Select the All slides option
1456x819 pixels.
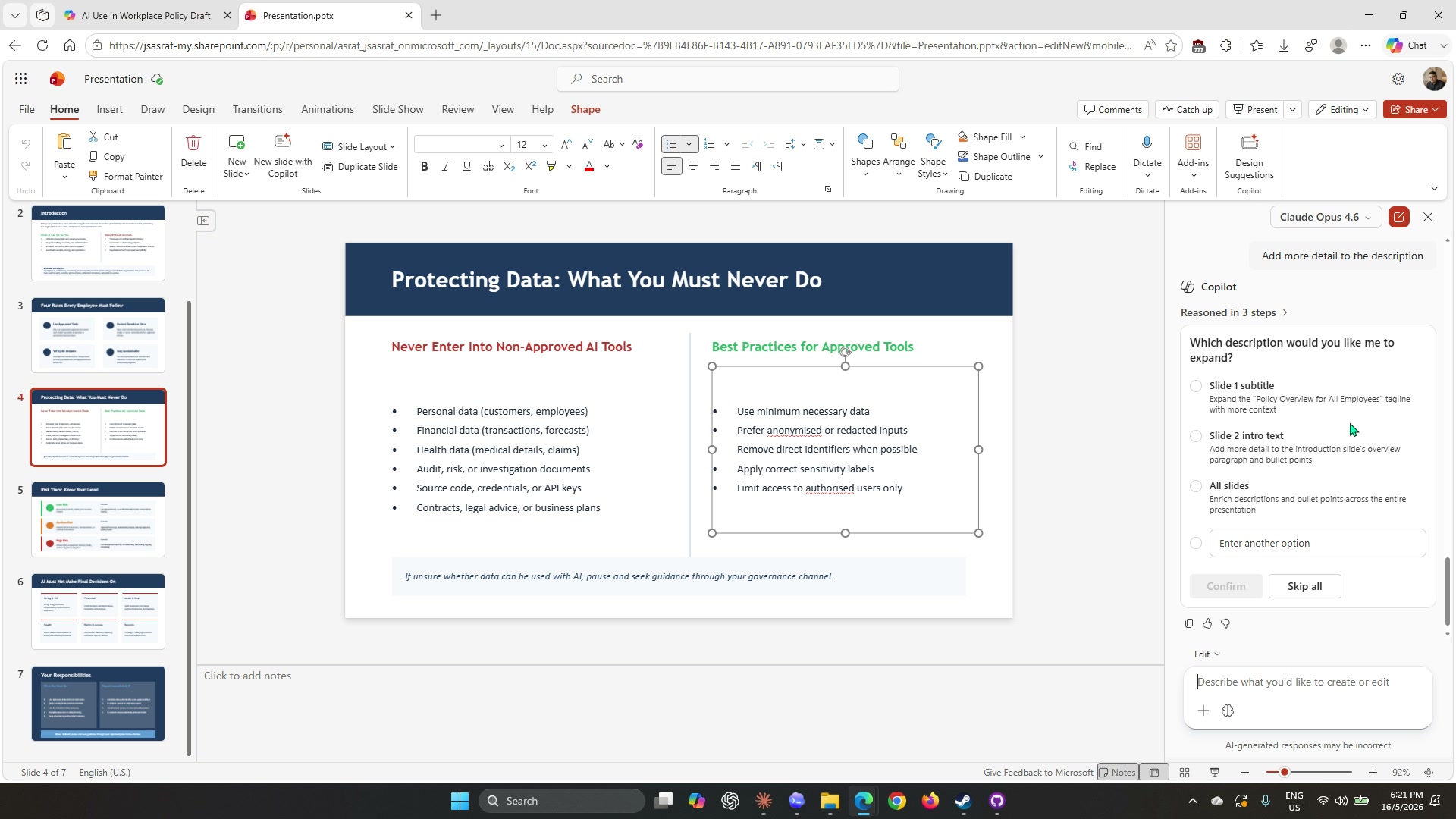pos(1196,486)
